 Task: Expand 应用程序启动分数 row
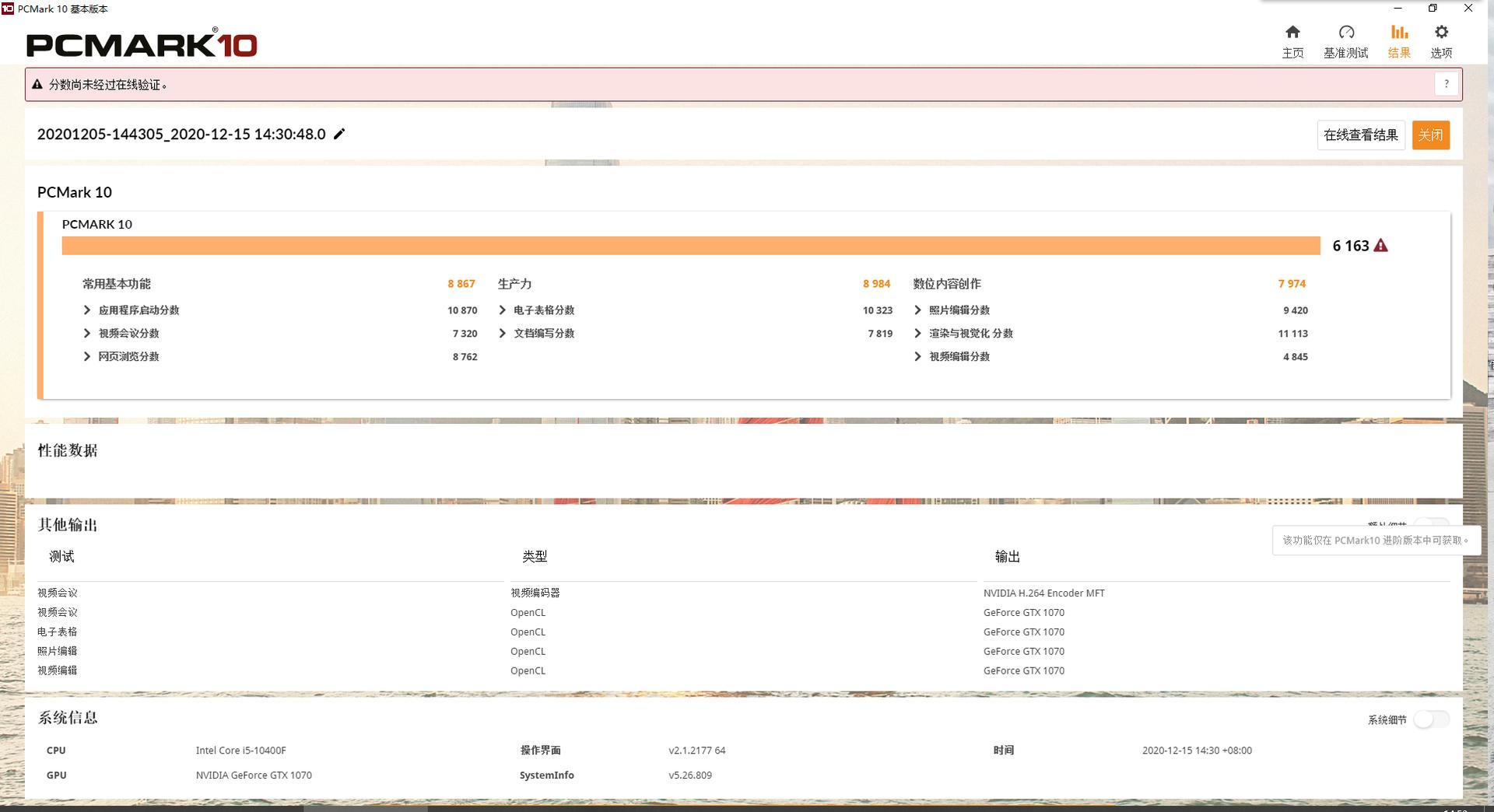[x=87, y=310]
